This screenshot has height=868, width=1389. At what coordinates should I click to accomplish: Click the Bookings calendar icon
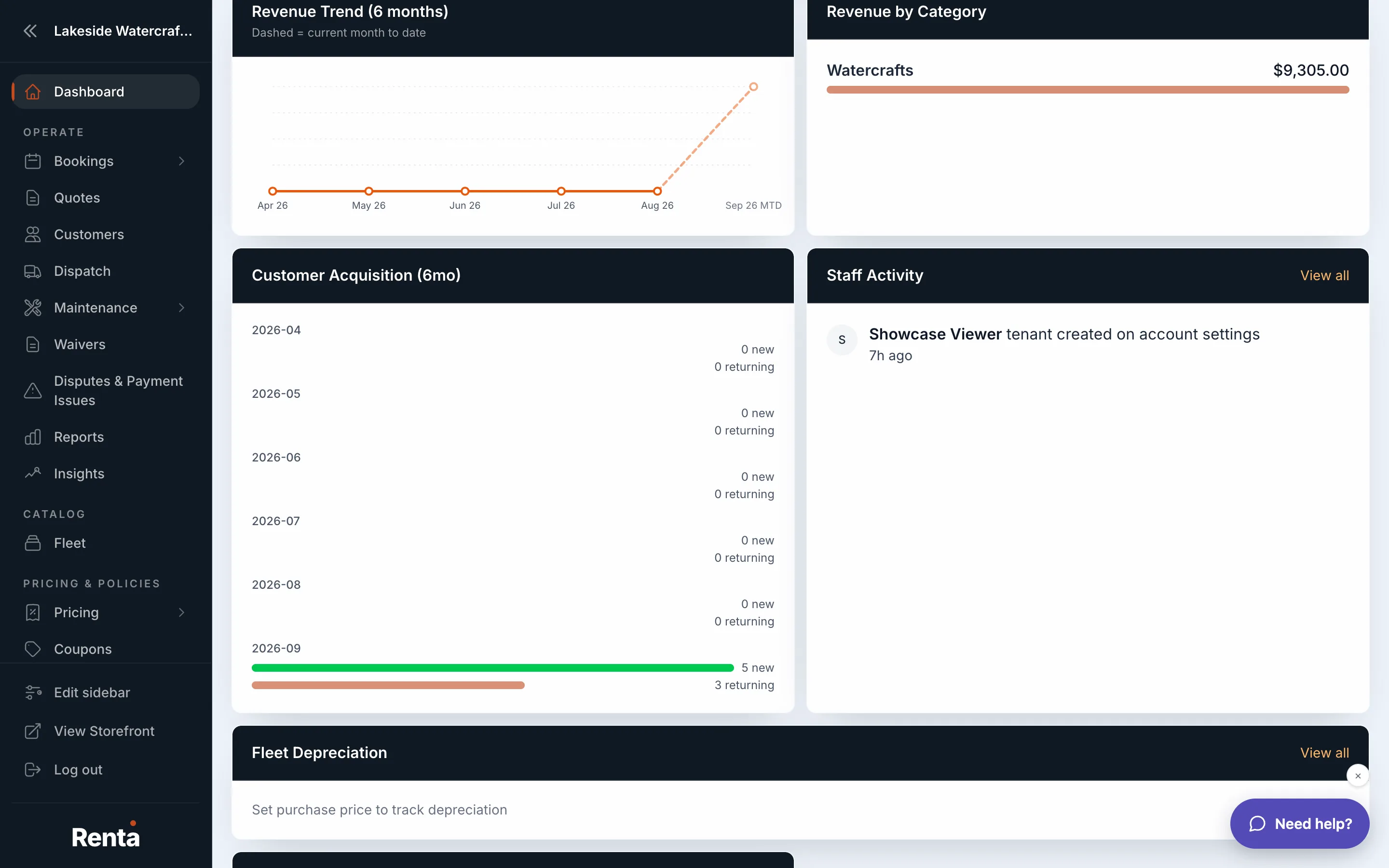33,162
